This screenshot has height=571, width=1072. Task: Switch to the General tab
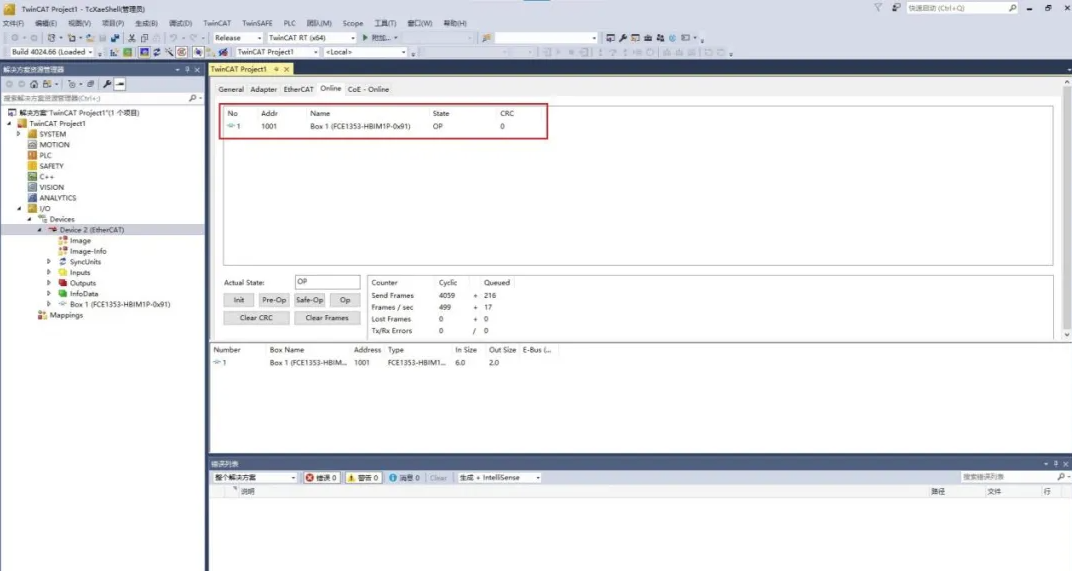pyautogui.click(x=231, y=90)
